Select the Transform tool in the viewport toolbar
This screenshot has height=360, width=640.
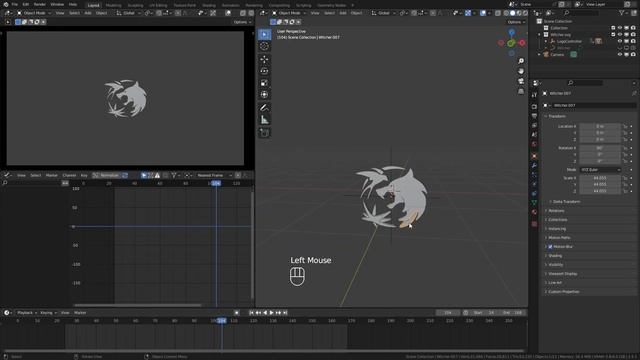click(264, 95)
